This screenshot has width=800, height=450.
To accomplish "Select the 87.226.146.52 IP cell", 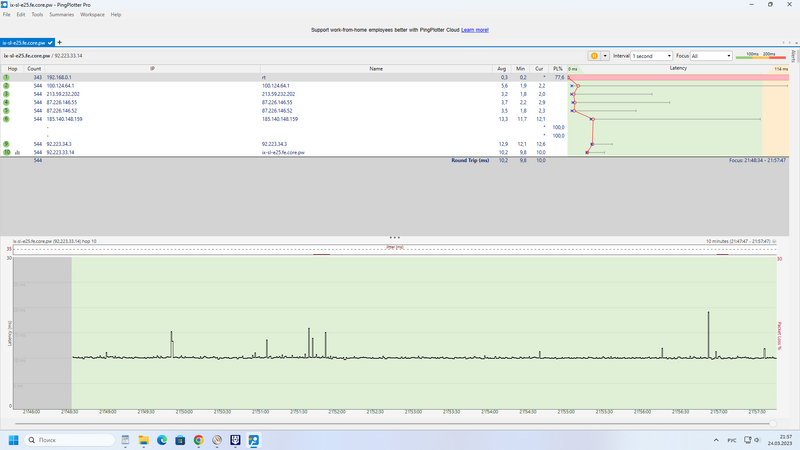I will coord(62,111).
